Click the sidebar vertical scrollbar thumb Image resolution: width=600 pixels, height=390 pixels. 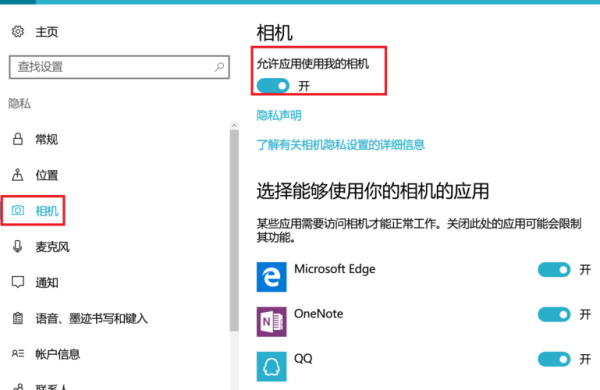point(235,230)
